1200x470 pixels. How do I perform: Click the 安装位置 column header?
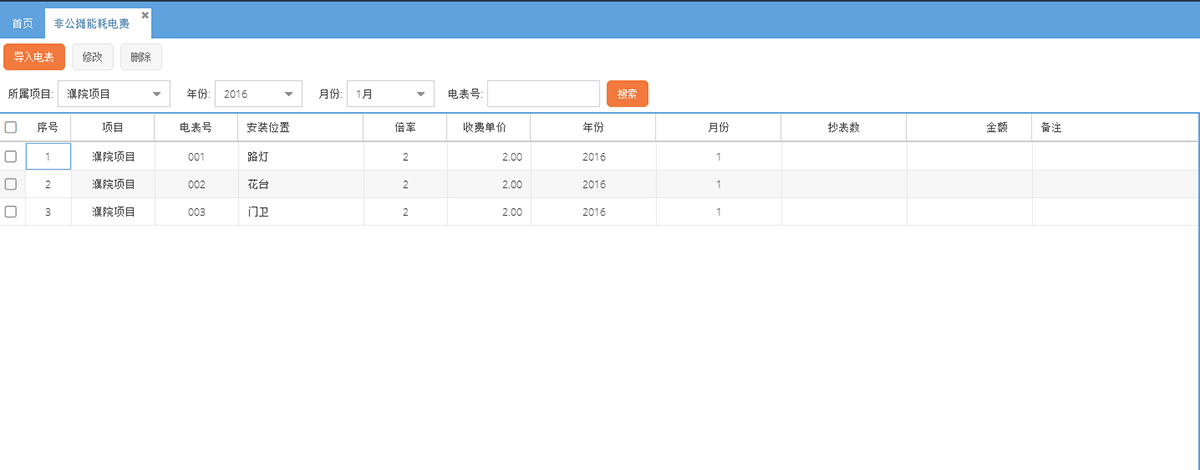tap(300, 128)
